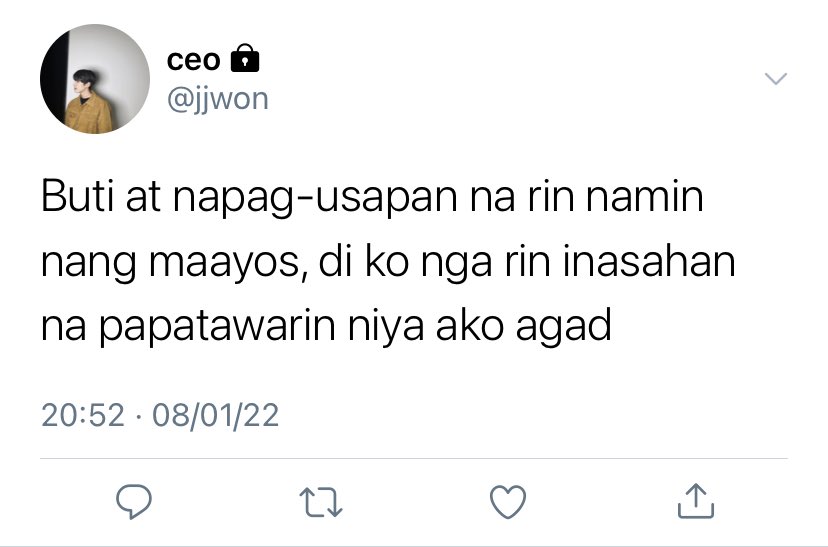Expand the tweet options chevron
828x547 pixels.
(776, 79)
